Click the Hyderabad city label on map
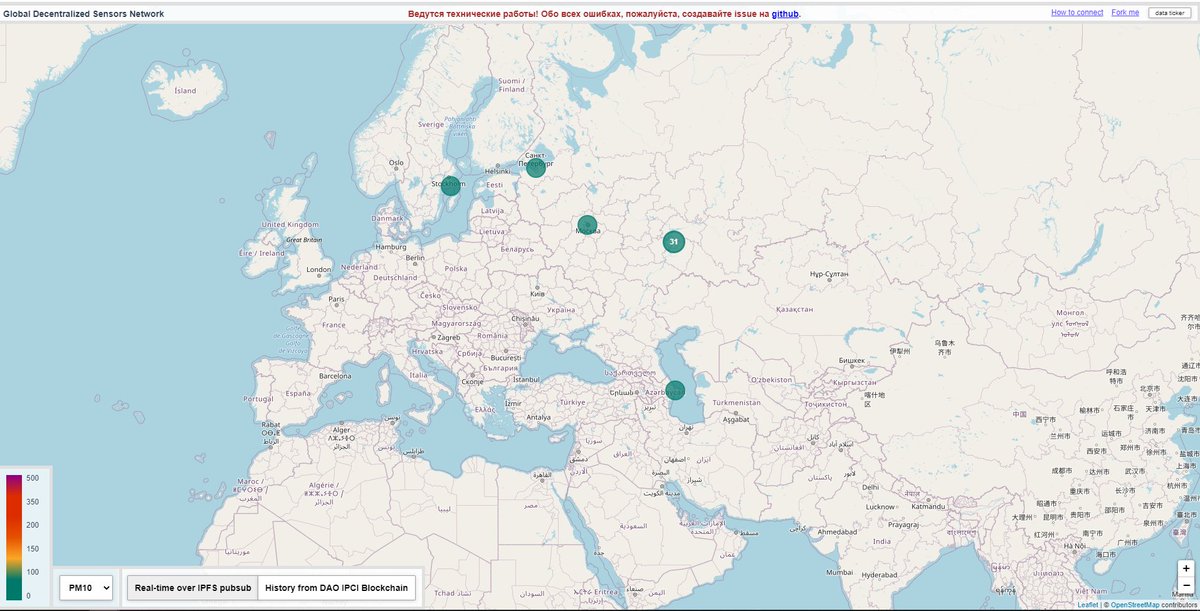This screenshot has height=611, width=1200. [881, 576]
